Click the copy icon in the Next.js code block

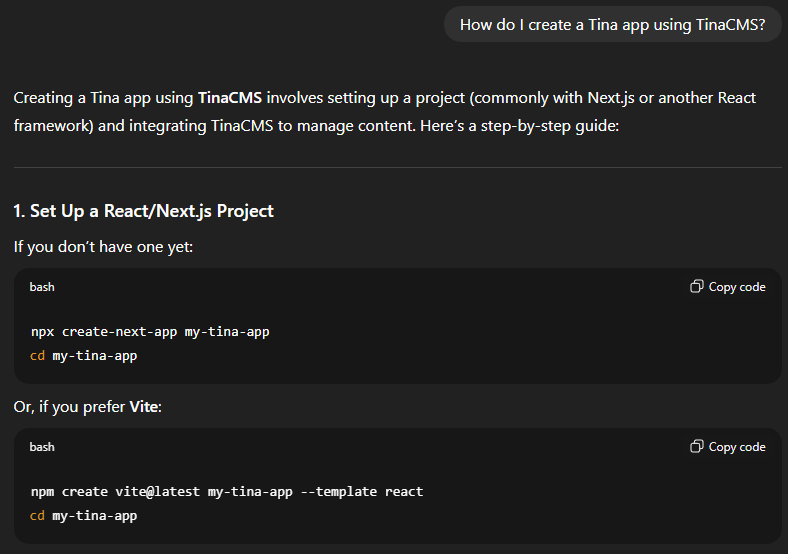point(697,287)
